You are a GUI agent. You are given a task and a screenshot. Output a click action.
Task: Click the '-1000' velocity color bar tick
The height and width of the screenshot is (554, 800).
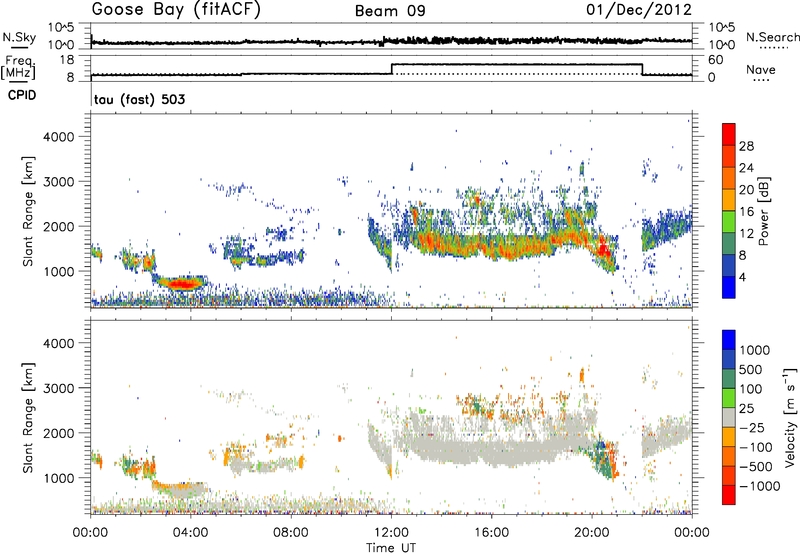point(760,486)
